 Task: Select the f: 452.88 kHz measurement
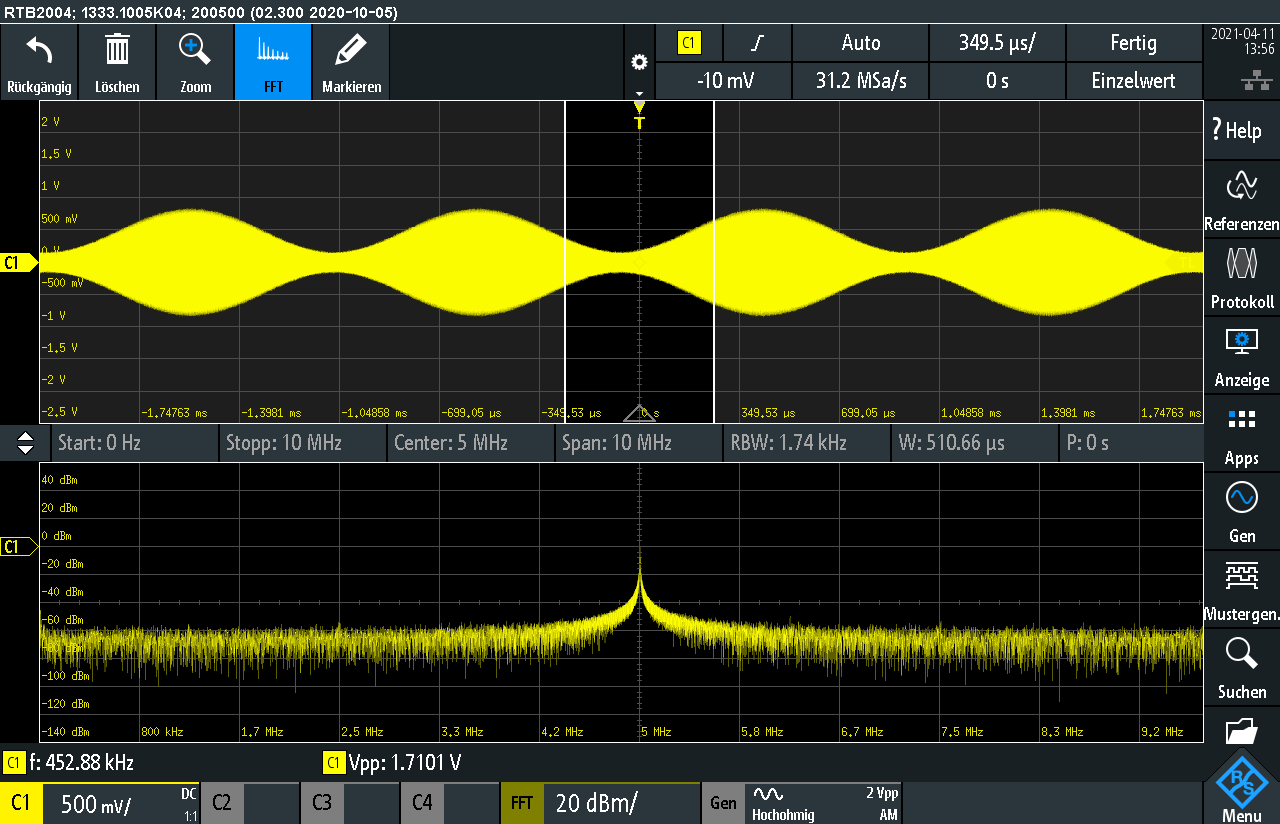pyautogui.click(x=69, y=763)
